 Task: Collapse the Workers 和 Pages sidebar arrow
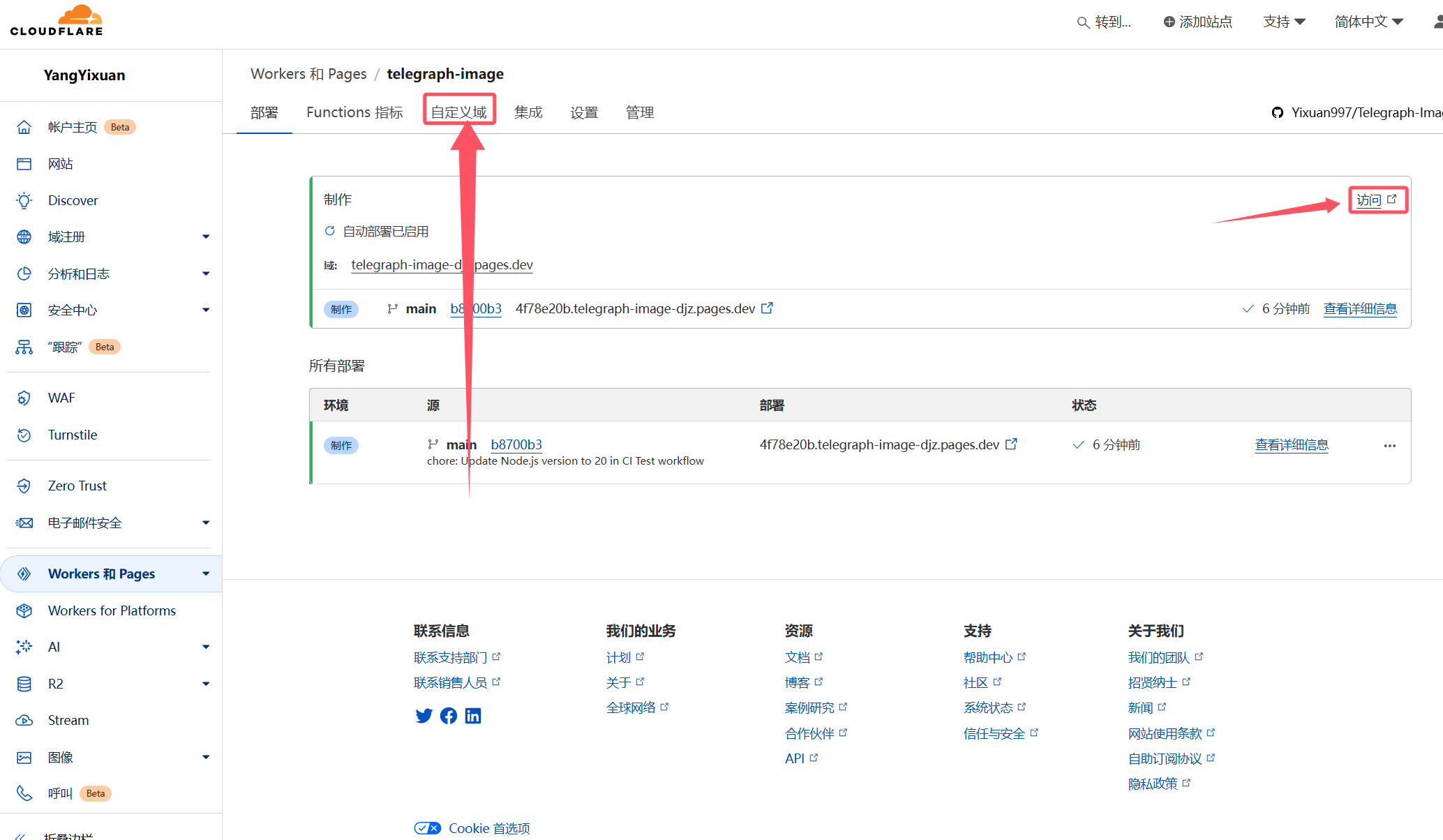(x=206, y=573)
